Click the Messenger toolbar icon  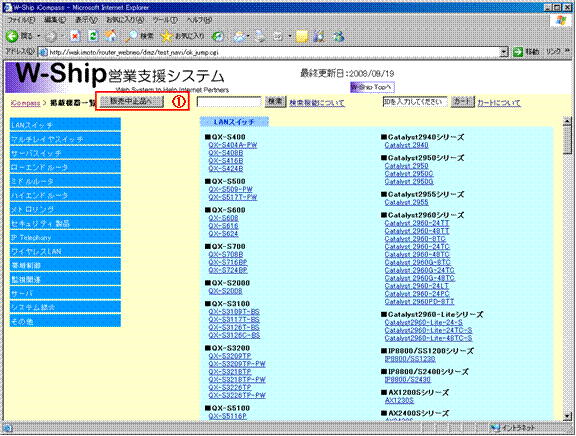pos(338,36)
